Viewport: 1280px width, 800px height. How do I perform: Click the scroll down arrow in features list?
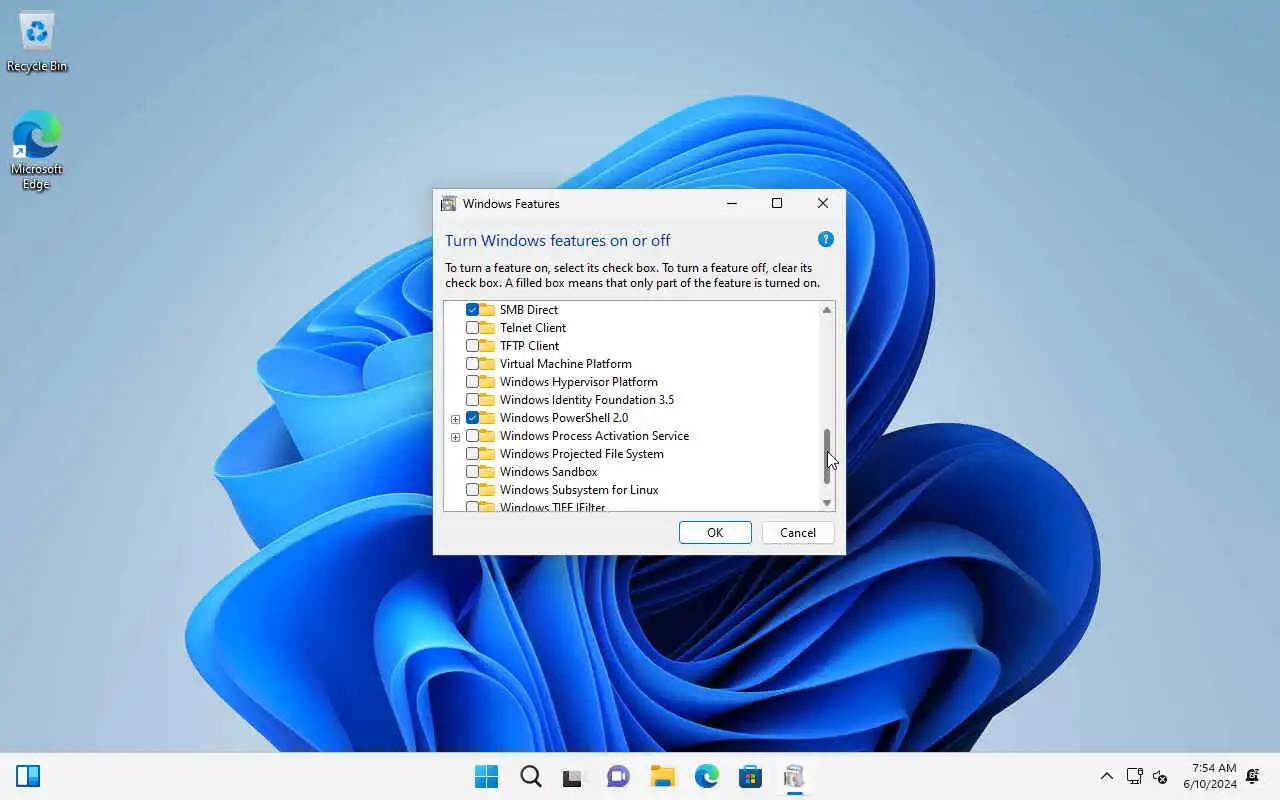(827, 503)
